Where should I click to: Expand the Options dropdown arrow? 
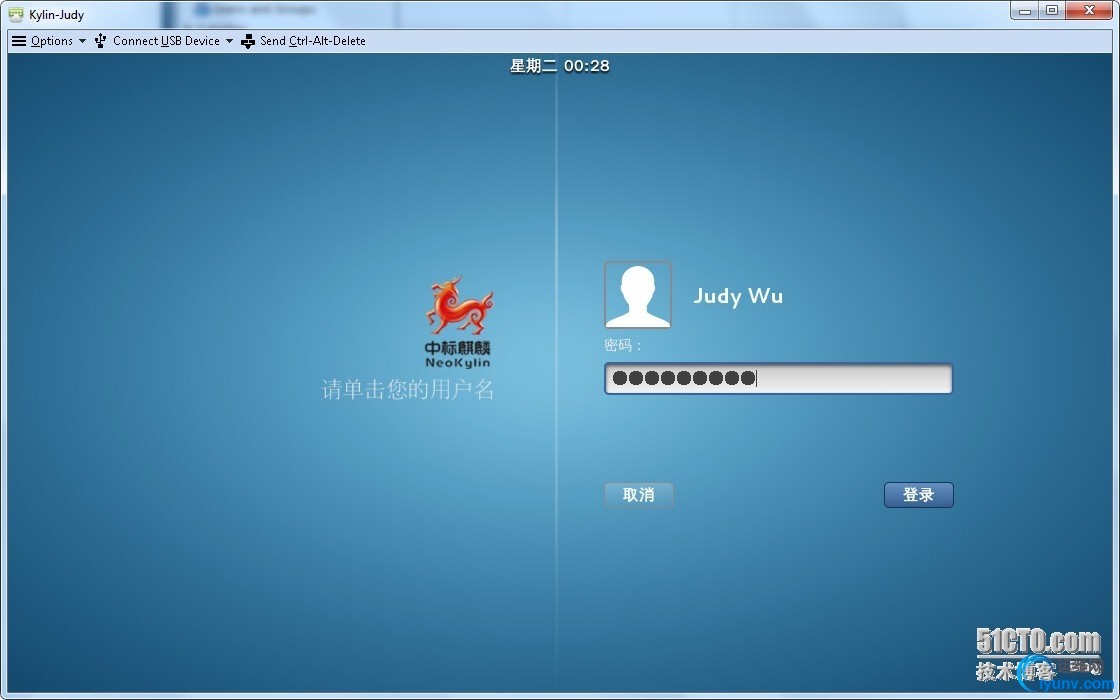82,41
